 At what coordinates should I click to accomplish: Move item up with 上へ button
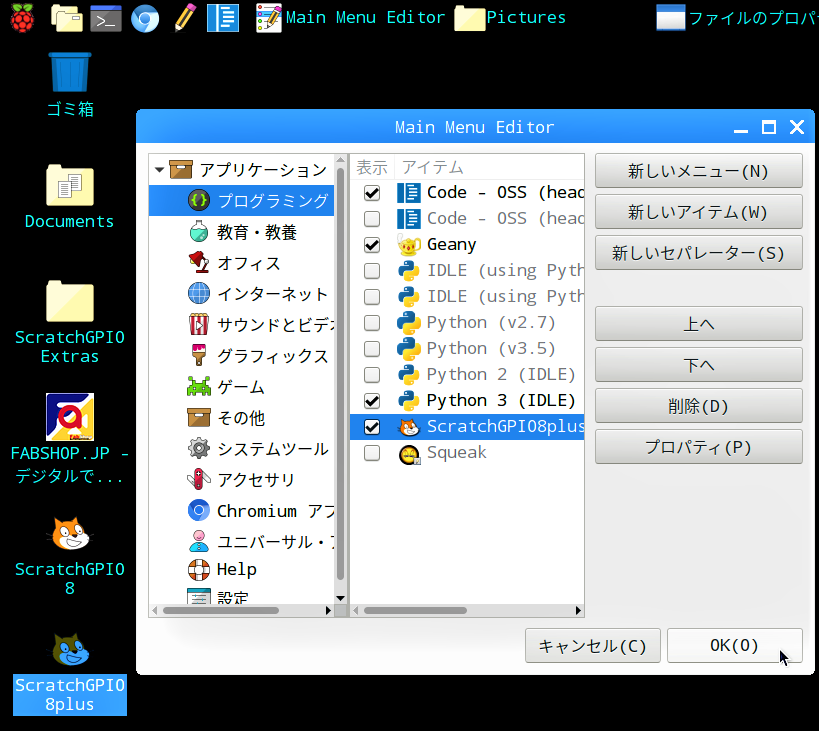(698, 324)
